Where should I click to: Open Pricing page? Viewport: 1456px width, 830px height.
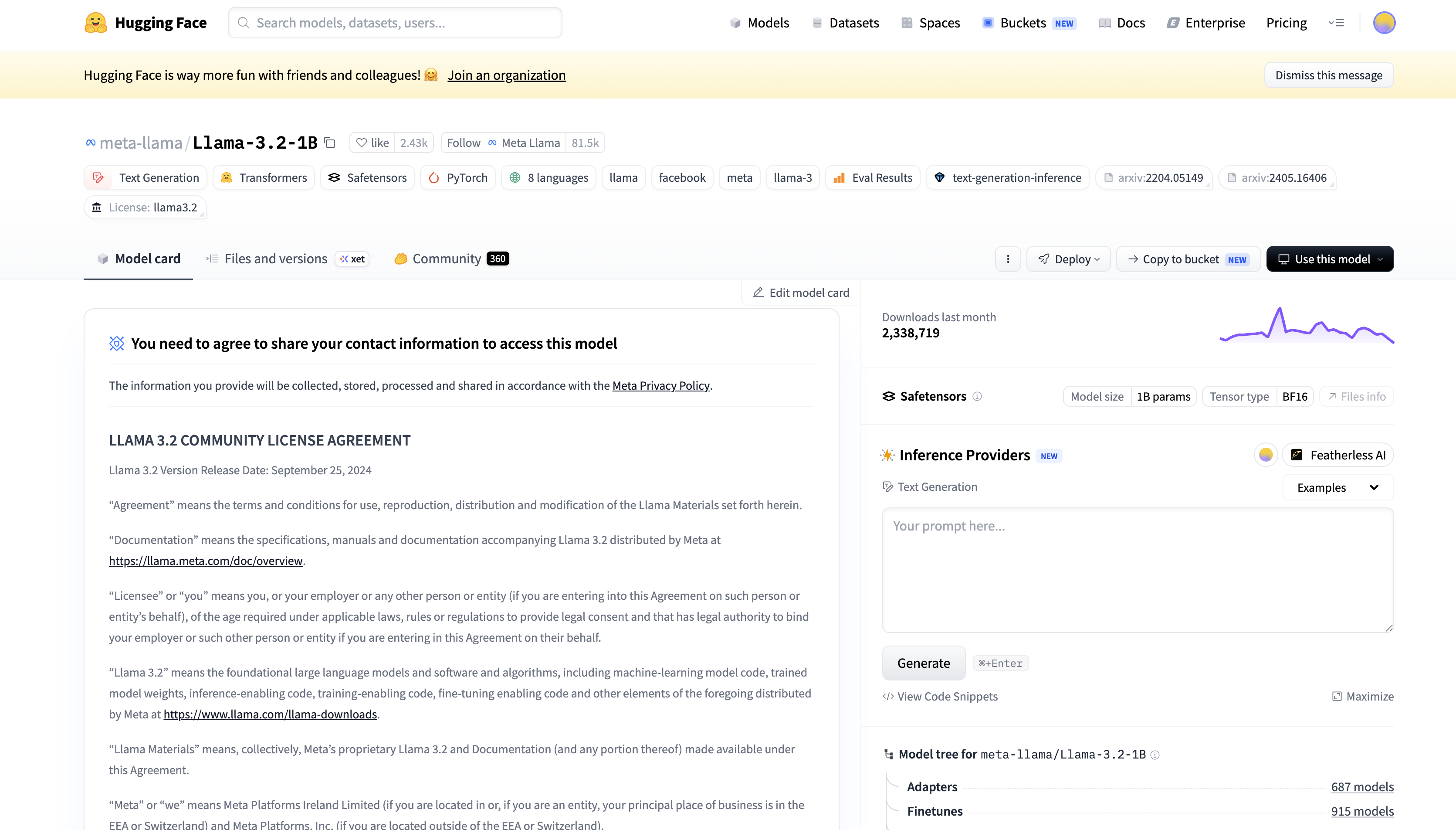click(1286, 23)
